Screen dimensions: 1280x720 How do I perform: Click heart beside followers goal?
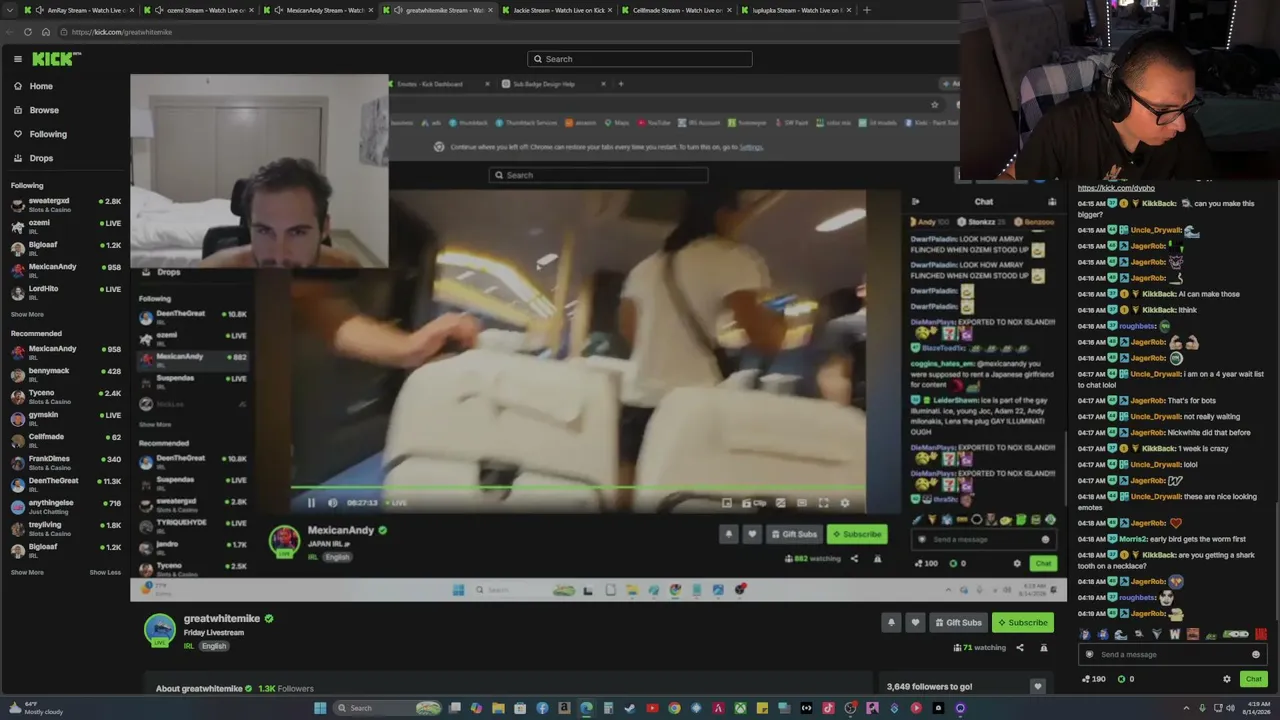click(x=1037, y=687)
